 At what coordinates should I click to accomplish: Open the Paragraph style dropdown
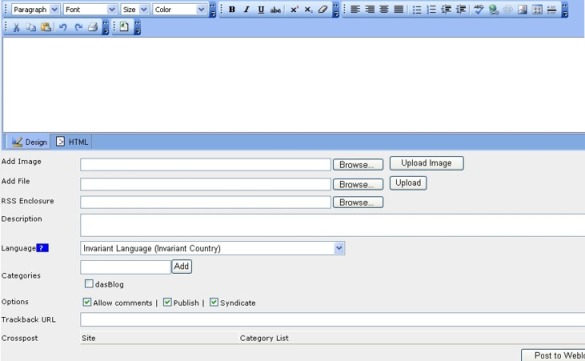pos(35,9)
